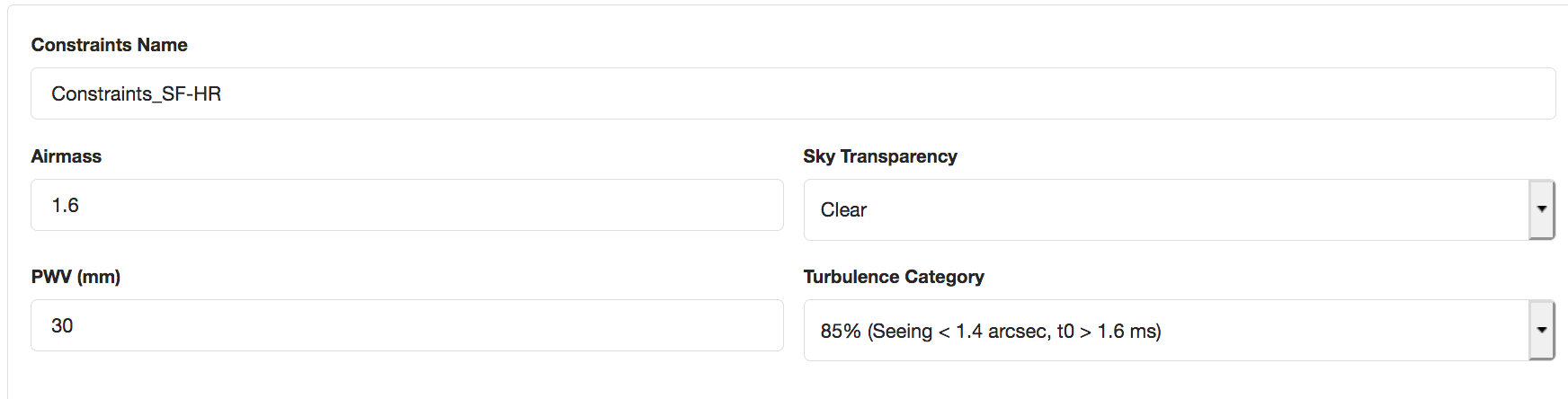Screen dimensions: 1568x399
Task: Click the Constraints Name input field
Action: [791, 93]
